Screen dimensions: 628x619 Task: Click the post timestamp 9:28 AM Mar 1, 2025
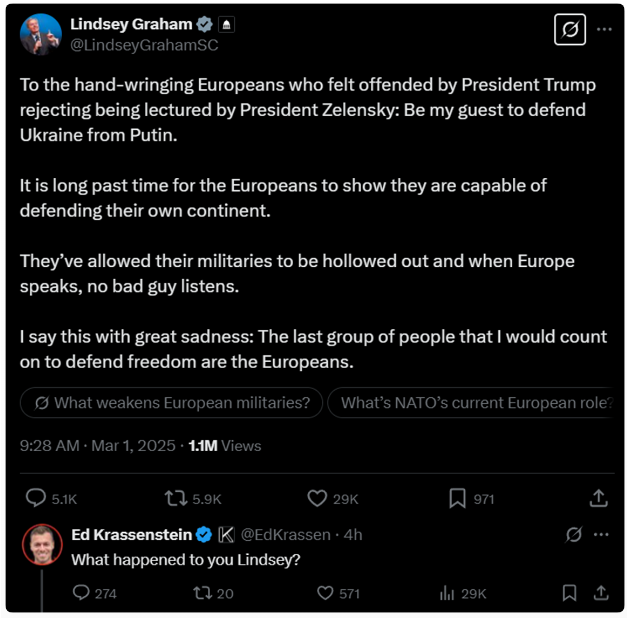pyautogui.click(x=97, y=445)
